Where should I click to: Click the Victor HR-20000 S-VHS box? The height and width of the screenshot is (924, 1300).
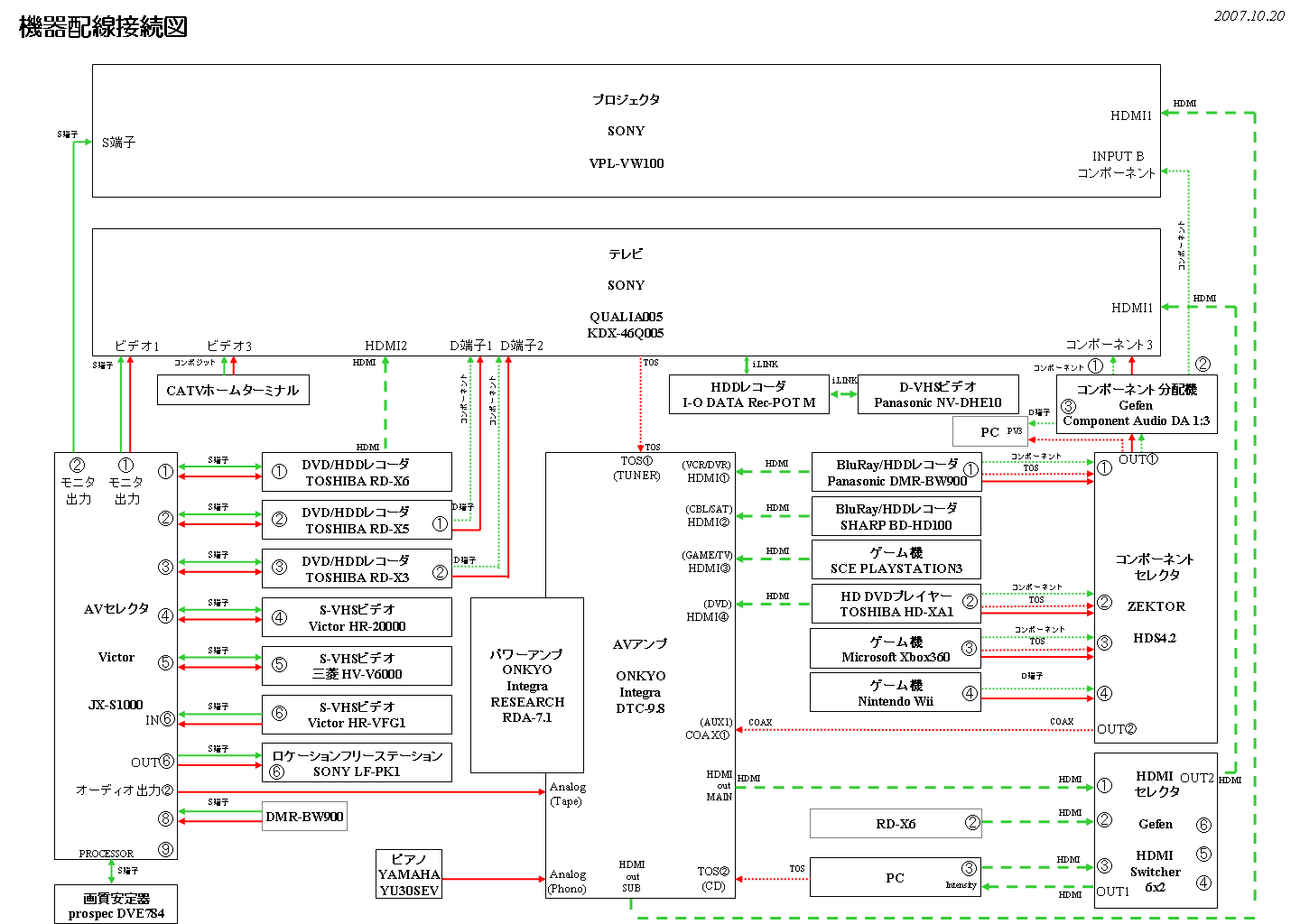(x=357, y=617)
